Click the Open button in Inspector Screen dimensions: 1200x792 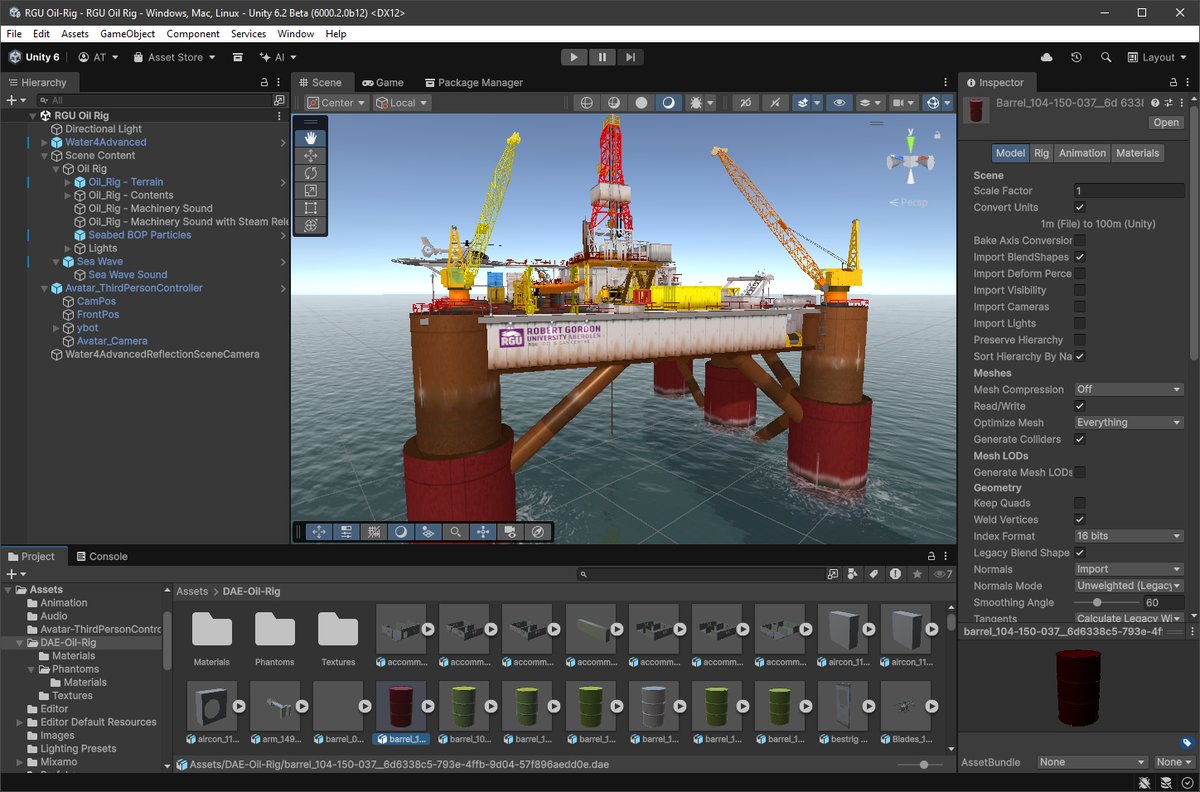(x=1166, y=123)
